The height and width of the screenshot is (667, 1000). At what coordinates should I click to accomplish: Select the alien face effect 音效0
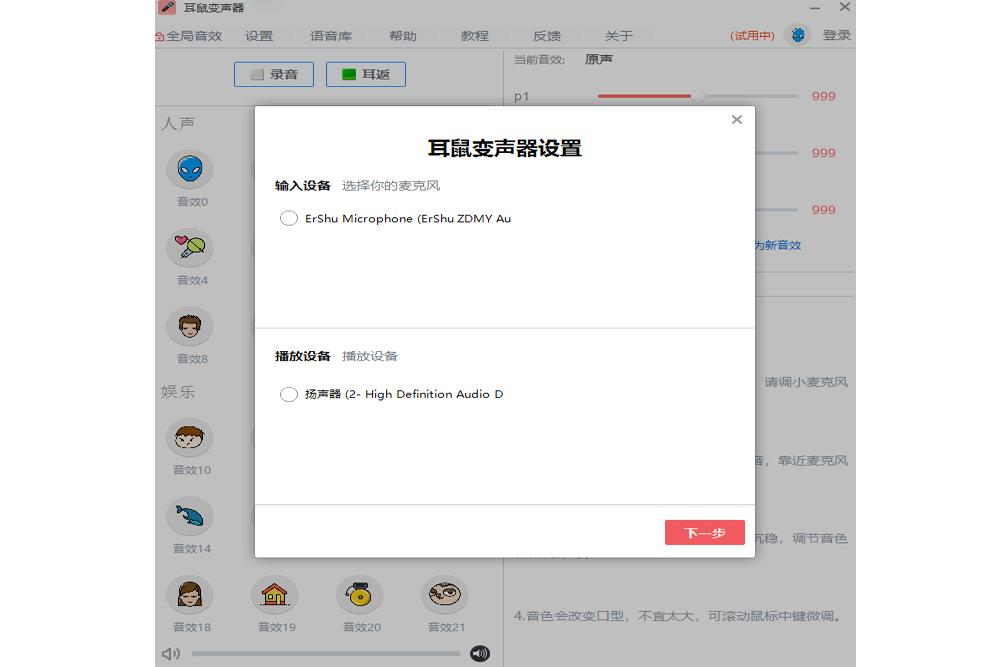(189, 170)
